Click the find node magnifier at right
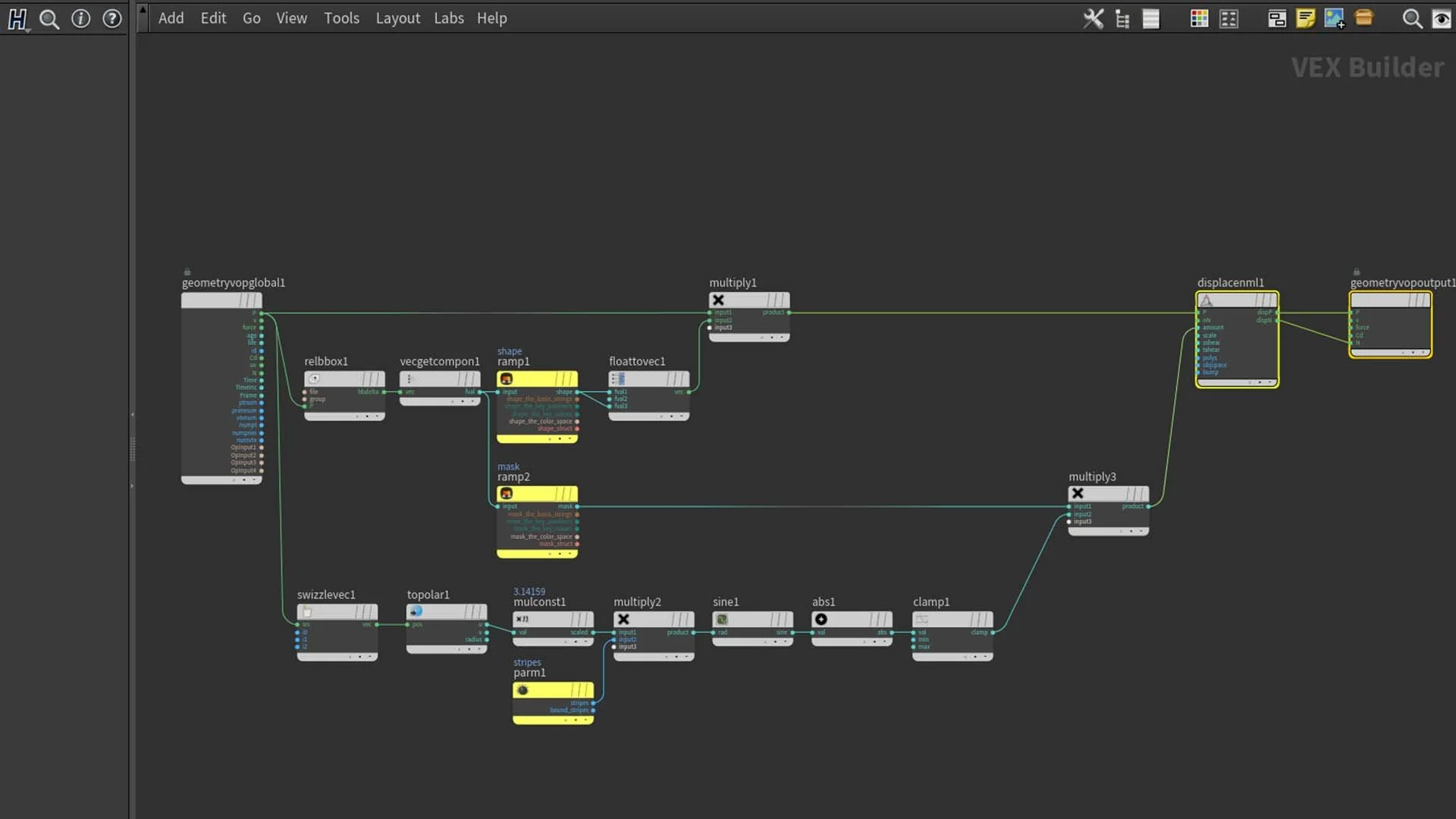1456x819 pixels. coord(1411,18)
